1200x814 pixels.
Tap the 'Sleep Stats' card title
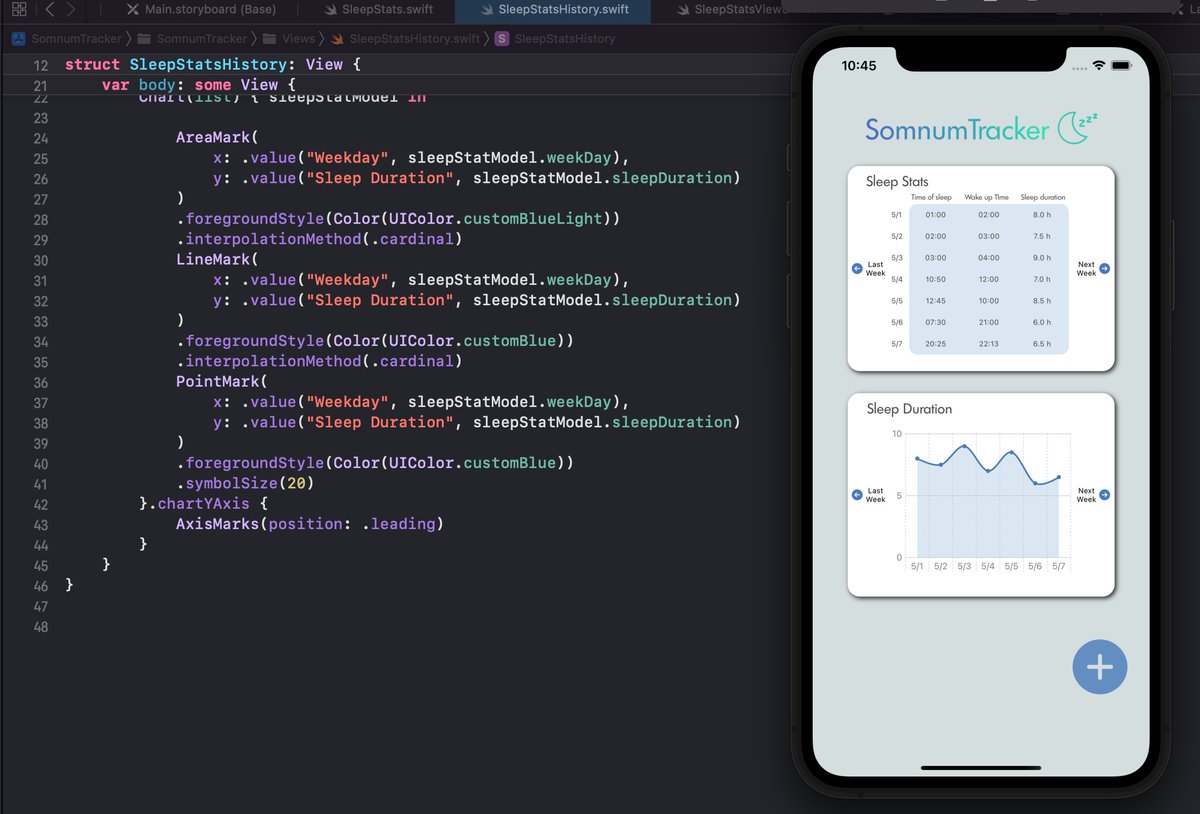[x=897, y=182]
